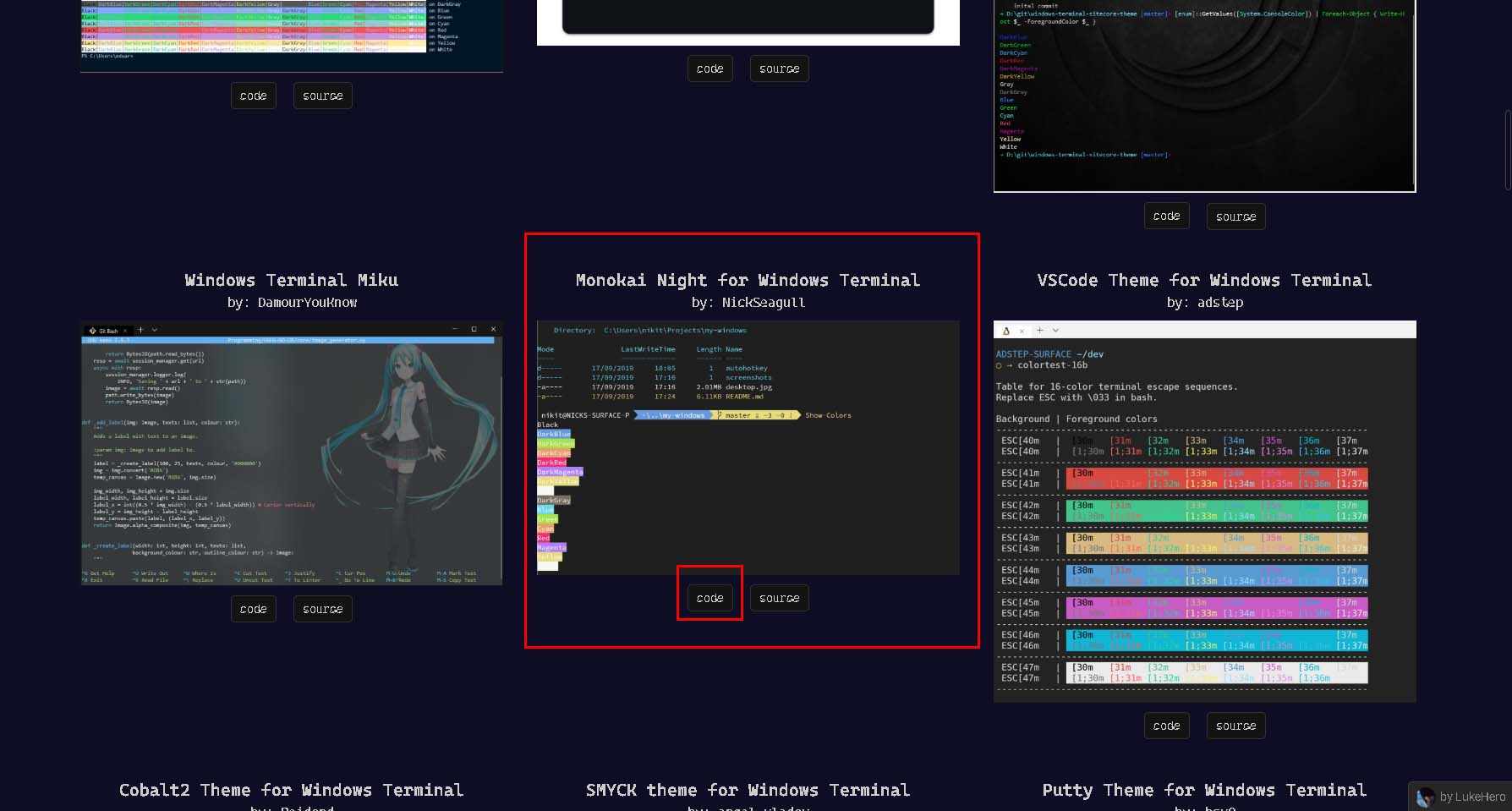Open the VSCode Theme colortest screenshot
The width and height of the screenshot is (1512, 811).
coord(1205,511)
